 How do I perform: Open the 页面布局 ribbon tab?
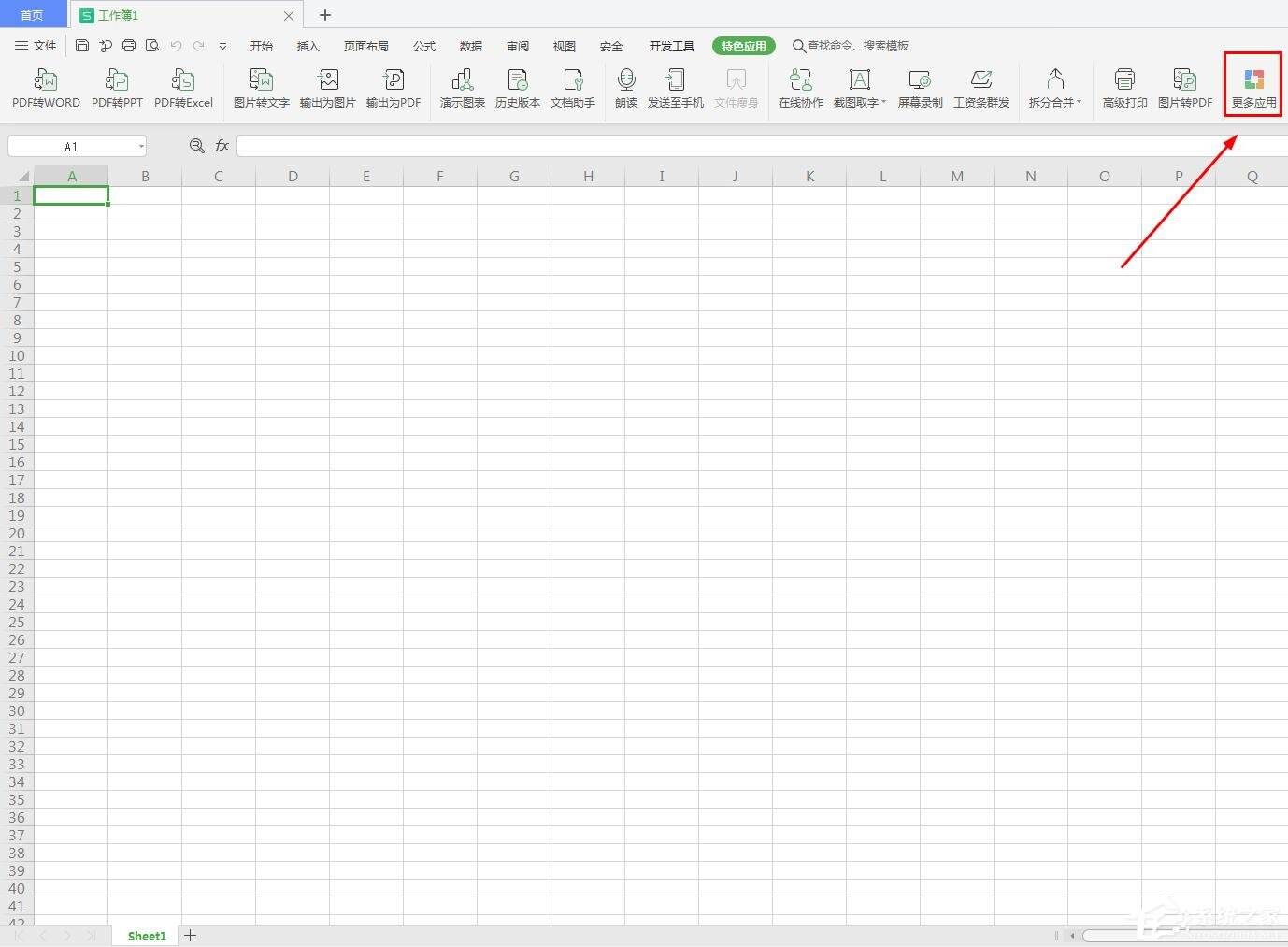coord(365,46)
